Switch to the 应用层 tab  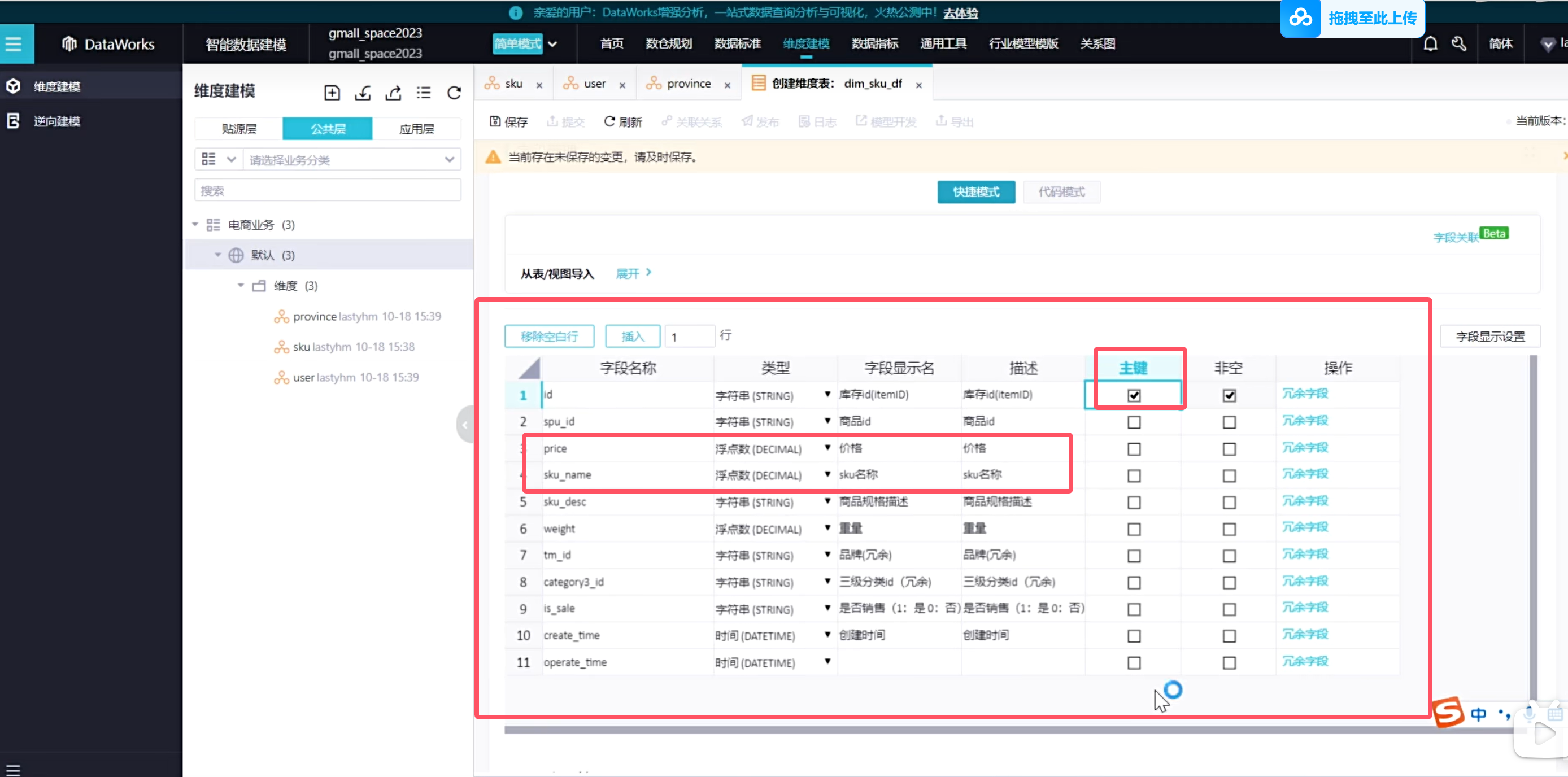coord(416,128)
